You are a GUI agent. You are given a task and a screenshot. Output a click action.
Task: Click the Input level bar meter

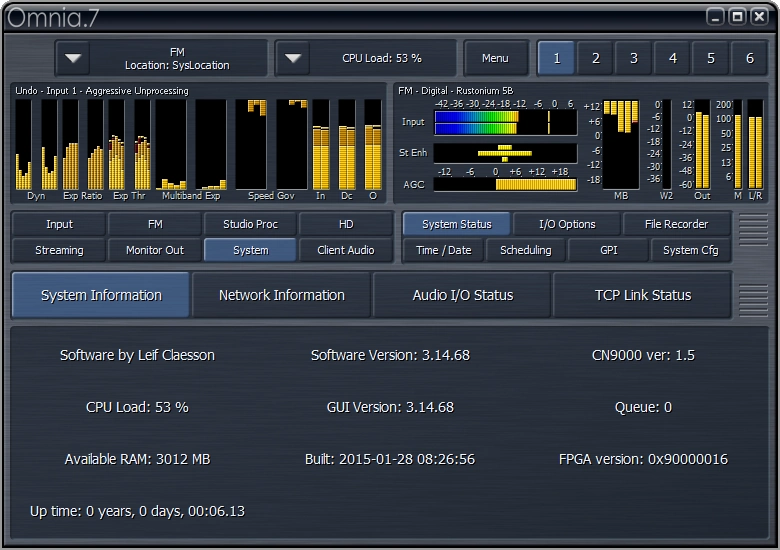tap(505, 123)
